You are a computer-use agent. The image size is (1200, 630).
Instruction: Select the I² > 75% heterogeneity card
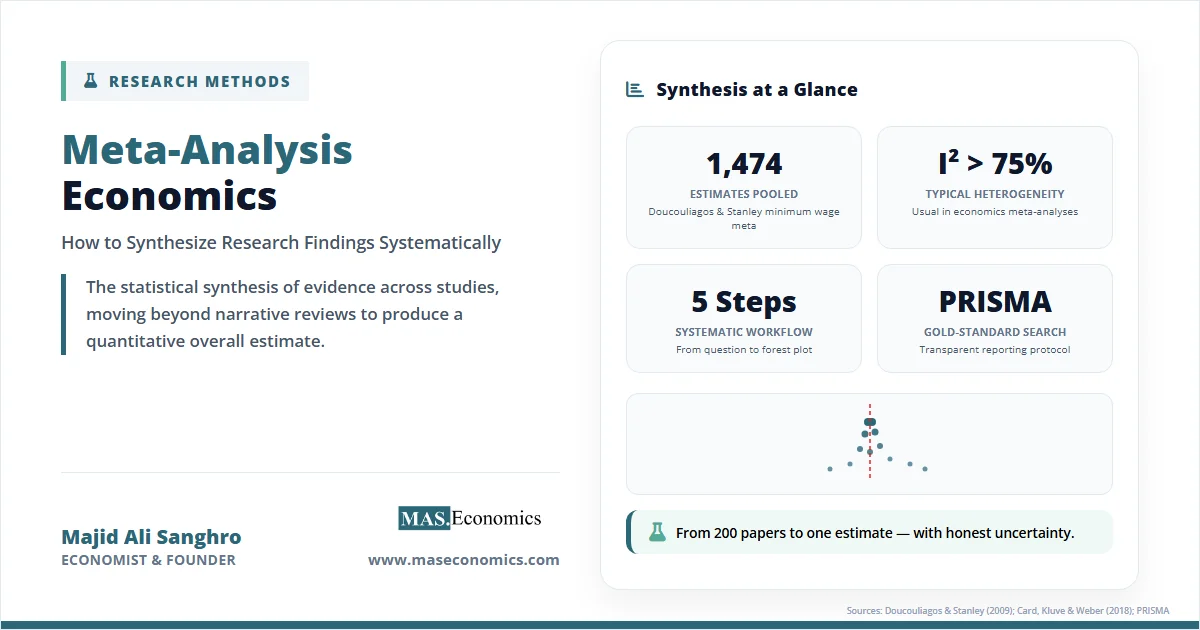pyautogui.click(x=995, y=187)
